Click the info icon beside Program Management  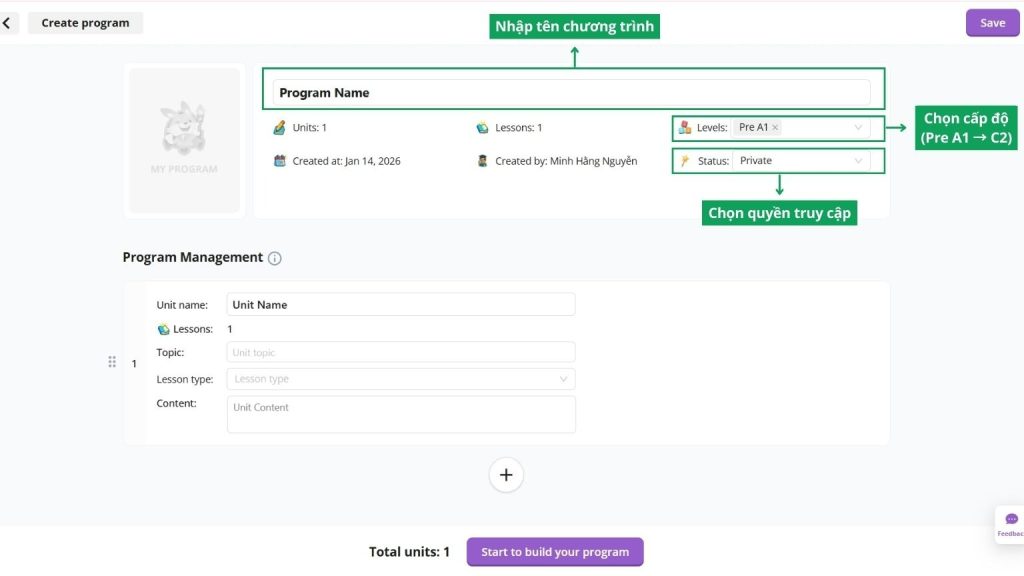coord(275,258)
